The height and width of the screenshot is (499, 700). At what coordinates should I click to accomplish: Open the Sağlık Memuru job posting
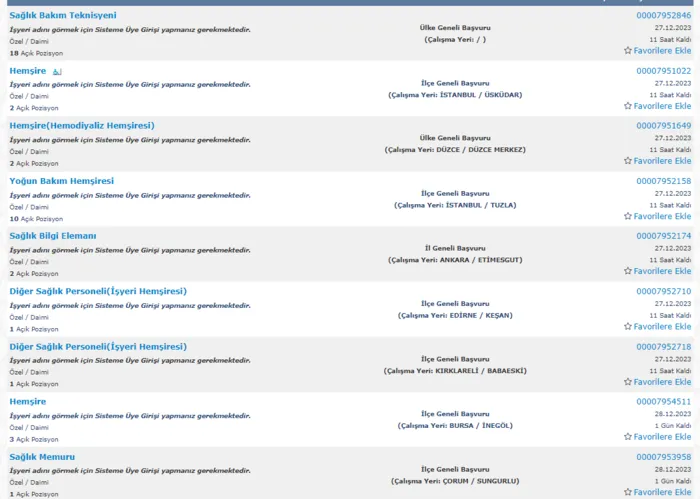point(42,457)
